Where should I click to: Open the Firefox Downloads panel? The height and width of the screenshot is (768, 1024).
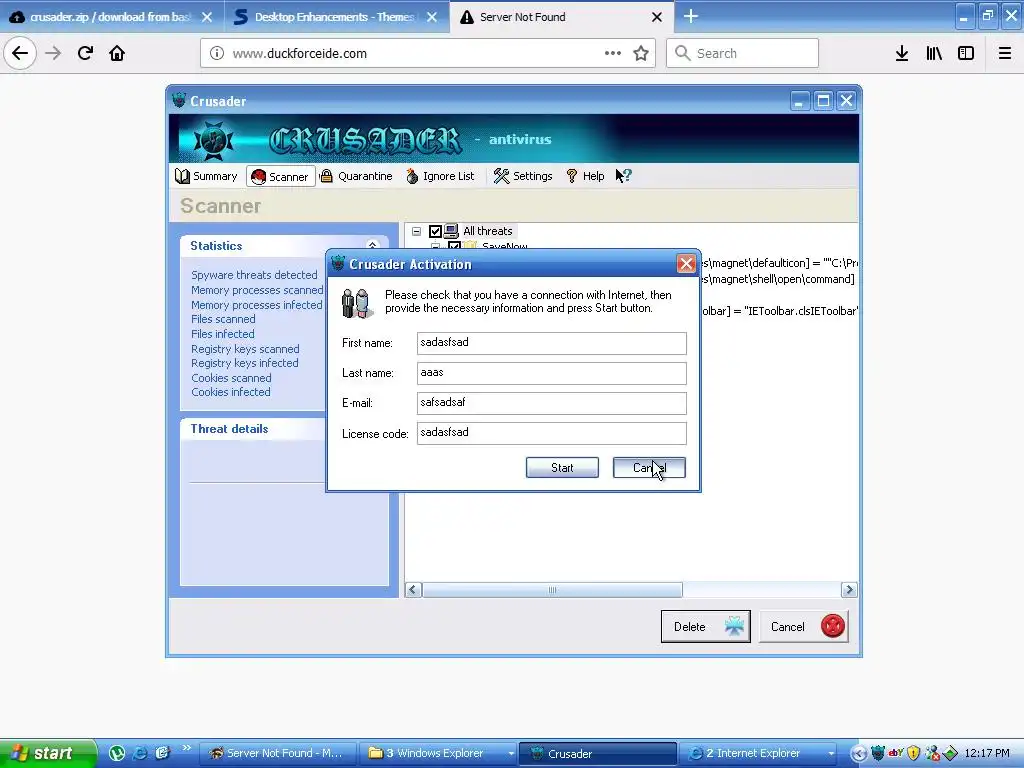pyautogui.click(x=902, y=54)
